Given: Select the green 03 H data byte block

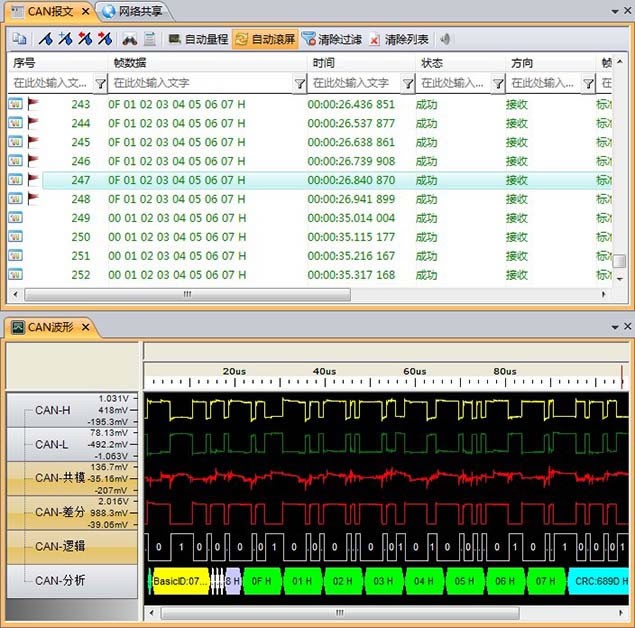Looking at the screenshot, I should click(x=383, y=580).
